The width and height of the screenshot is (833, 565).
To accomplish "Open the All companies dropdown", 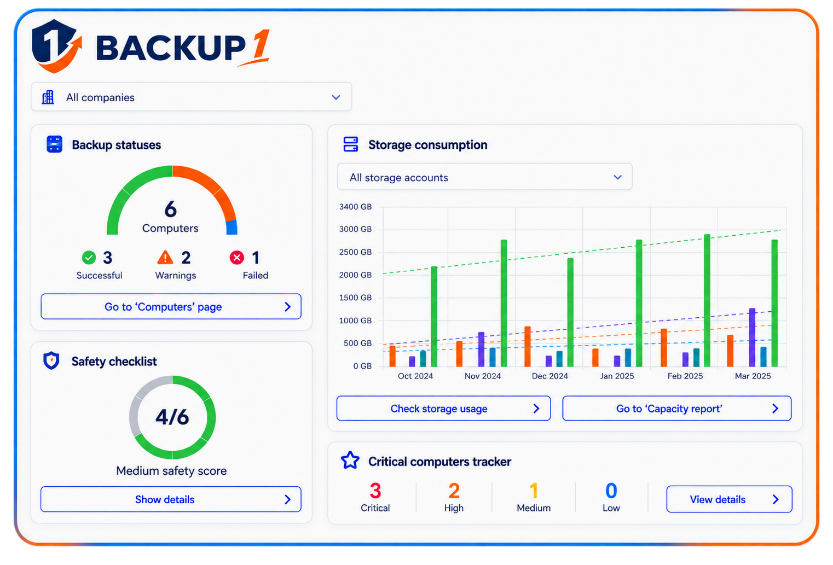I will (191, 97).
